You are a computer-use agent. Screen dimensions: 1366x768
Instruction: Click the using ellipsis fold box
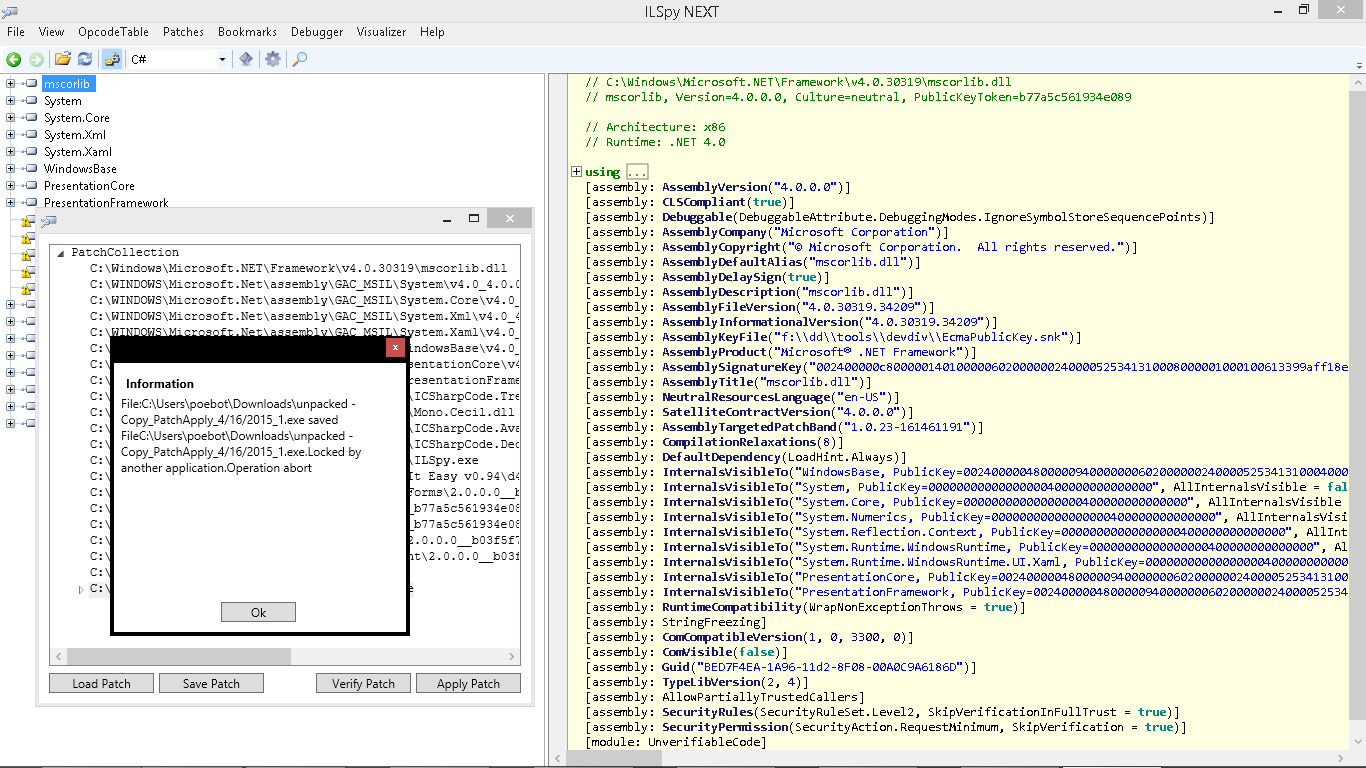click(637, 172)
